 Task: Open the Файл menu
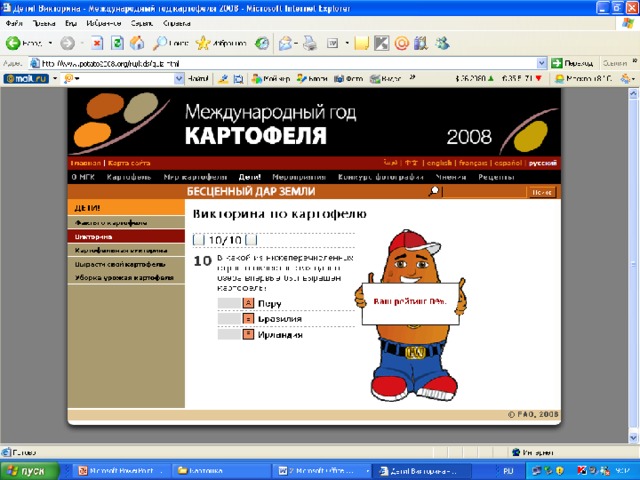14,23
